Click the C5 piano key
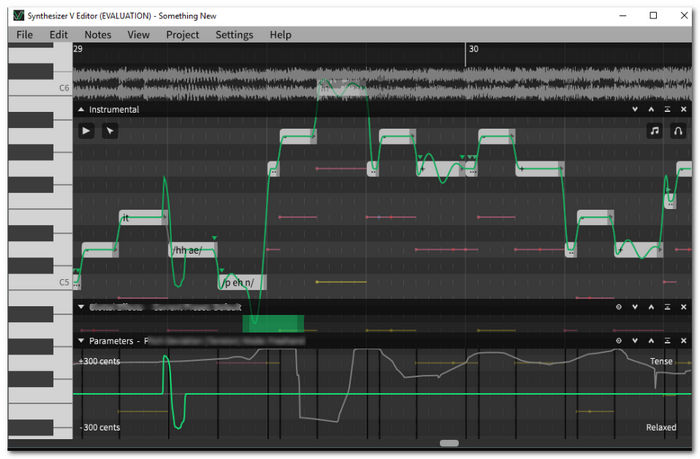Screen dimensions: 700x459 40,282
